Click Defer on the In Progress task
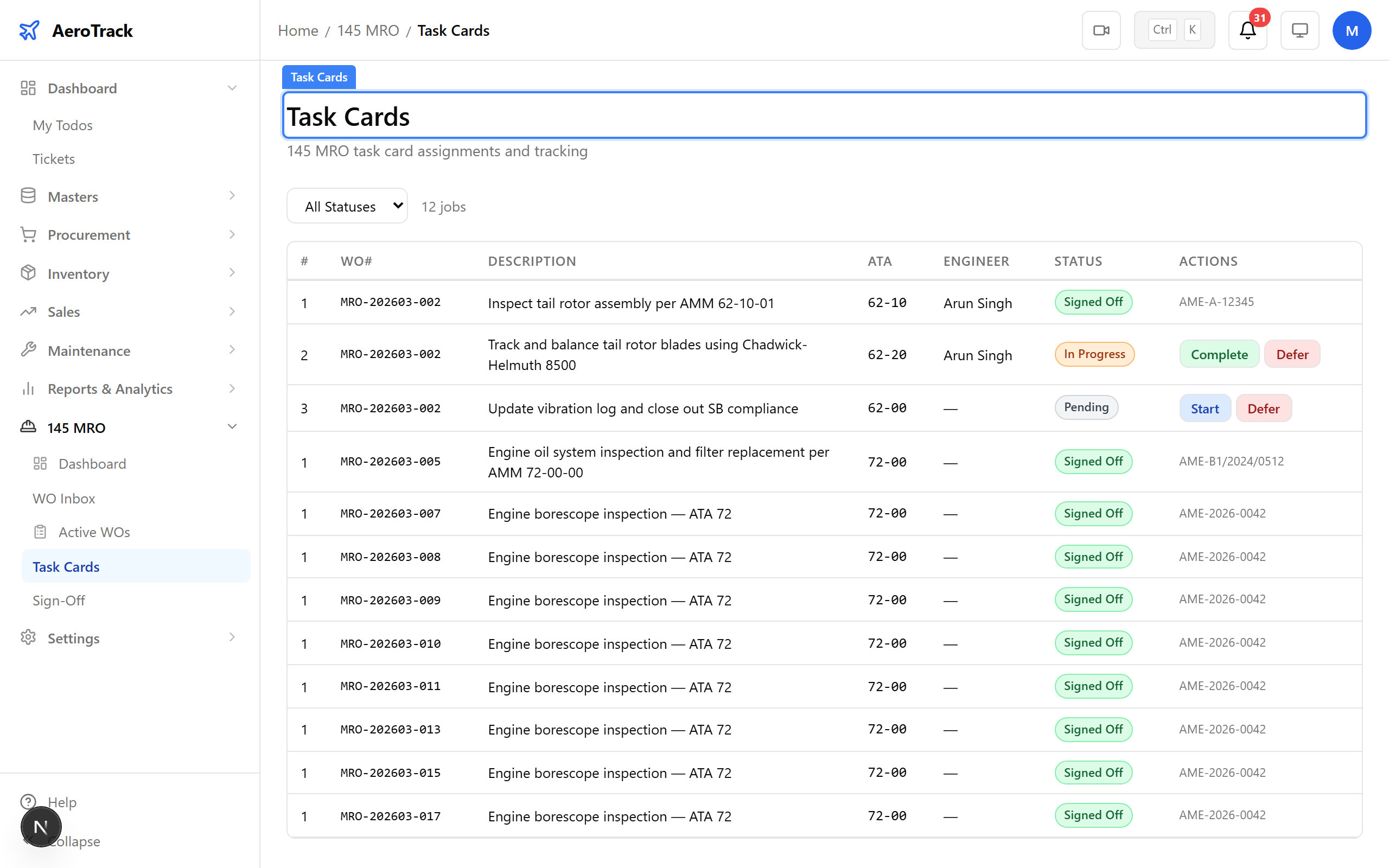Image resolution: width=1389 pixels, height=868 pixels. pyautogui.click(x=1291, y=354)
